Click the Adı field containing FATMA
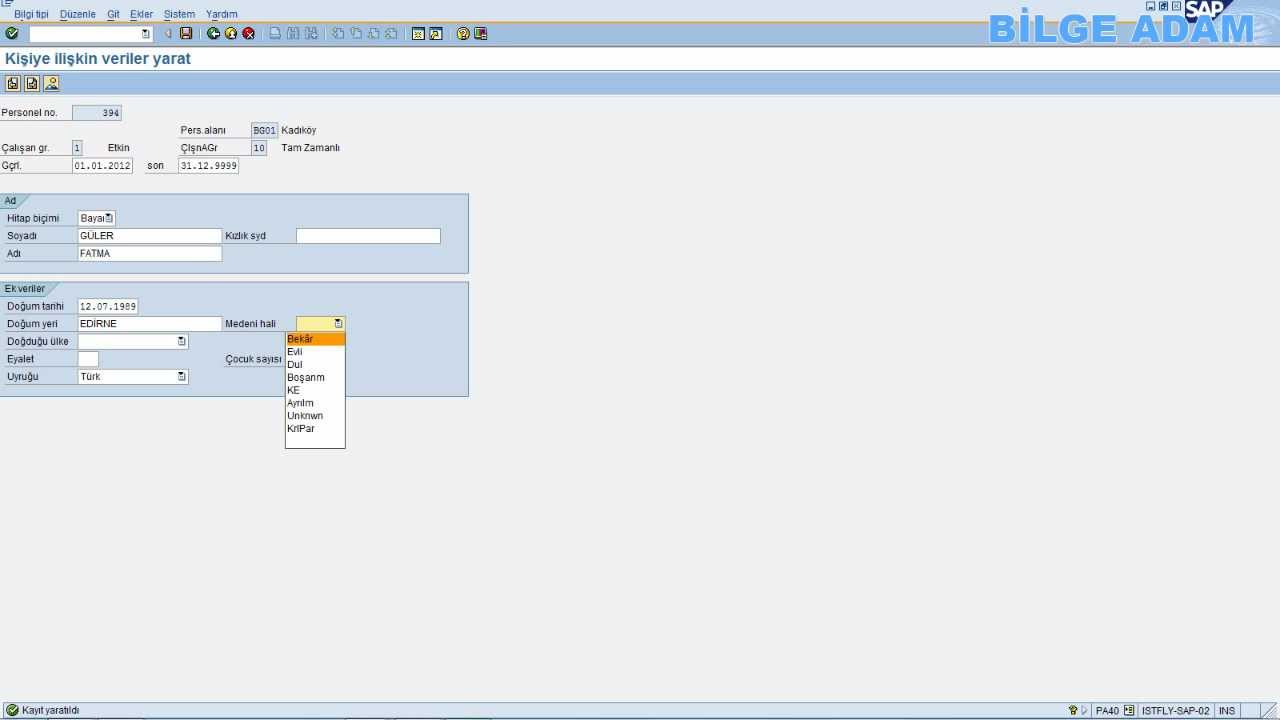Image resolution: width=1280 pixels, height=720 pixels. point(150,254)
